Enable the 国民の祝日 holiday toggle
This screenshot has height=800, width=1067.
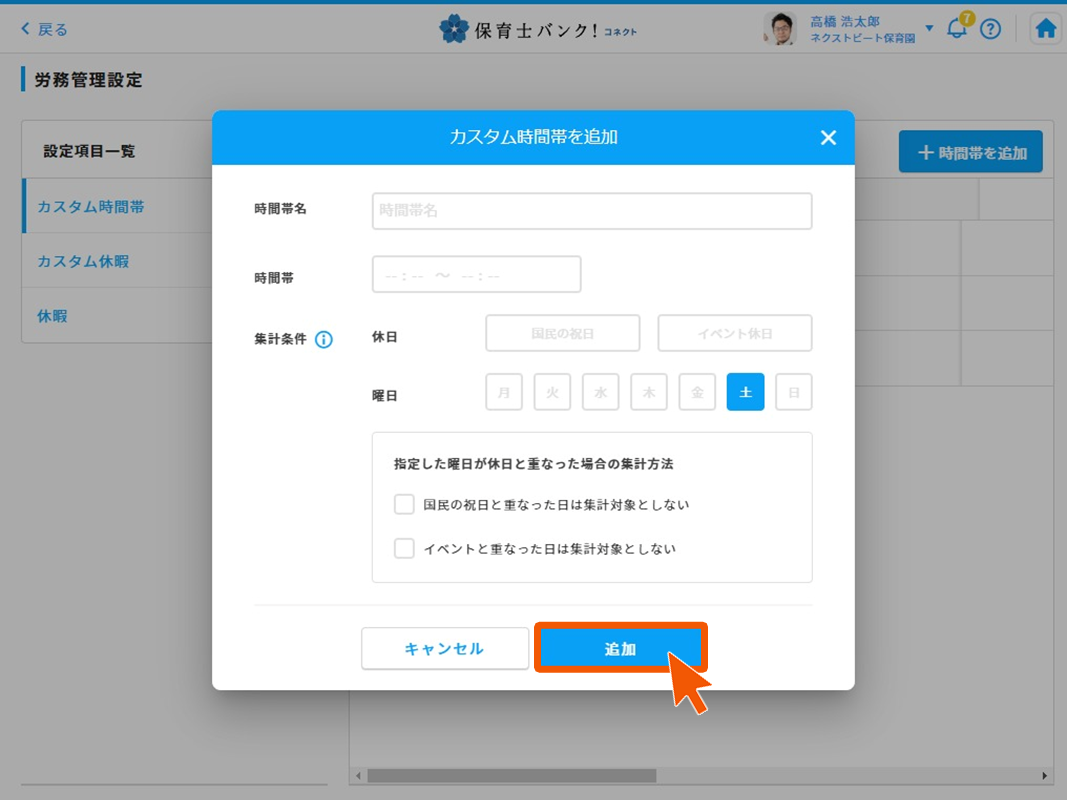point(562,334)
